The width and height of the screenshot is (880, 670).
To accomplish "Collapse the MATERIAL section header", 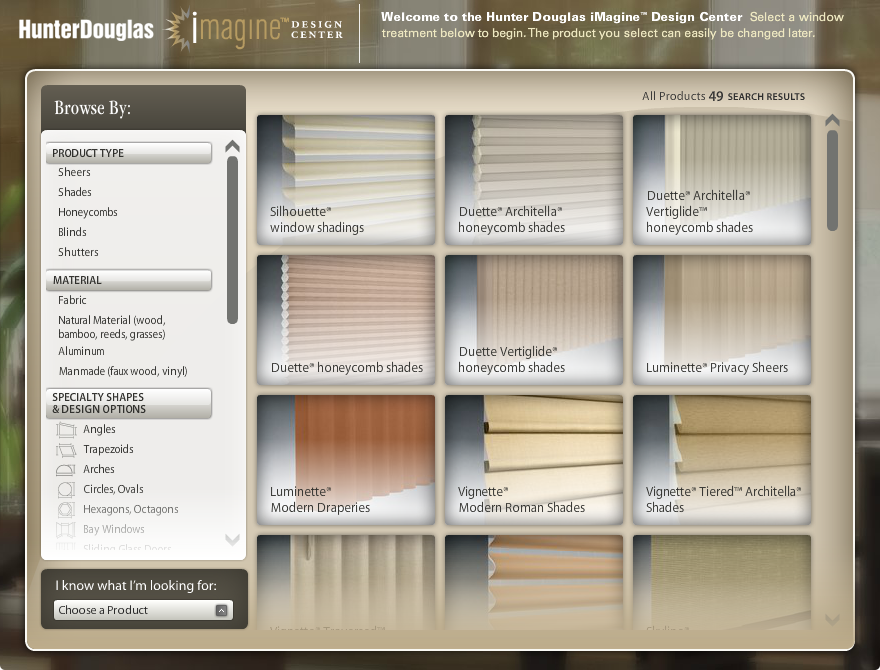I will 129,280.
